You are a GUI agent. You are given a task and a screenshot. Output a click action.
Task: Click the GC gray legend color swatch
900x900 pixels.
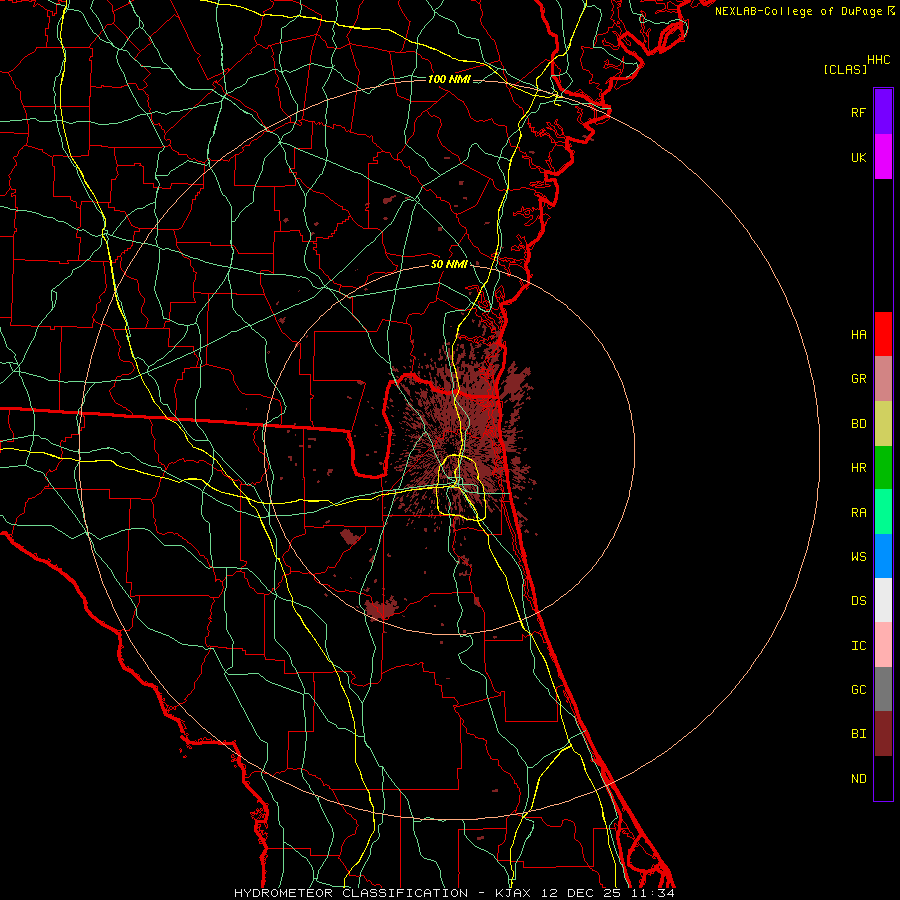(883, 689)
